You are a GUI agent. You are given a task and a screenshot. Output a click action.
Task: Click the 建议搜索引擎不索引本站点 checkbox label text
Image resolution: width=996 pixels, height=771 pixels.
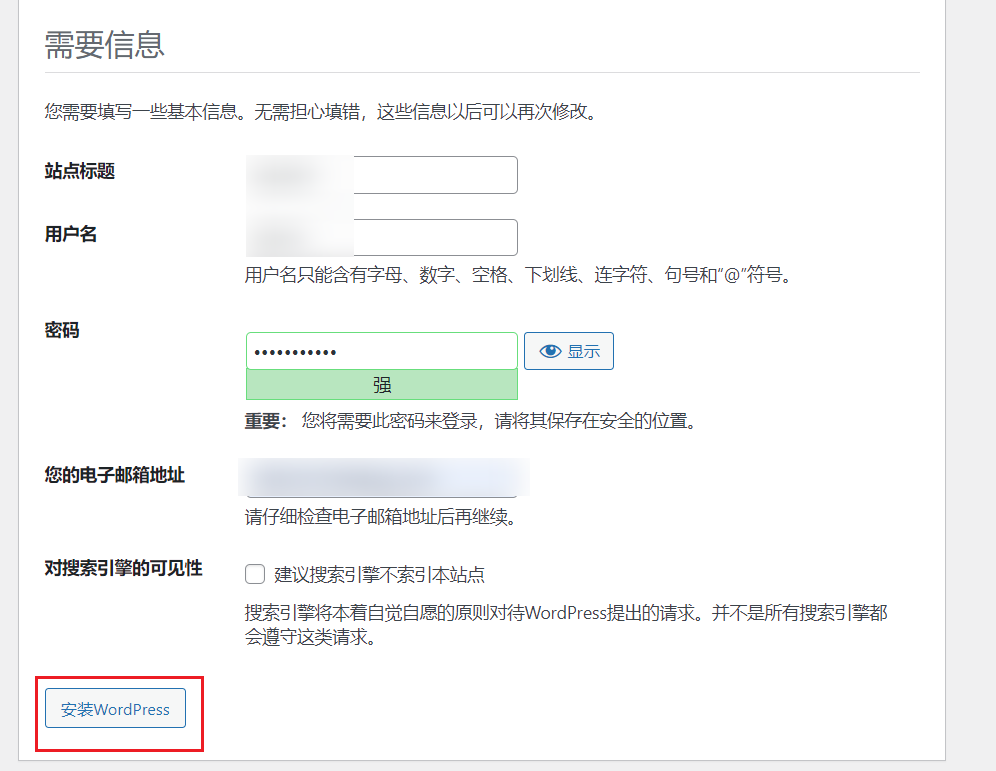[x=379, y=575]
